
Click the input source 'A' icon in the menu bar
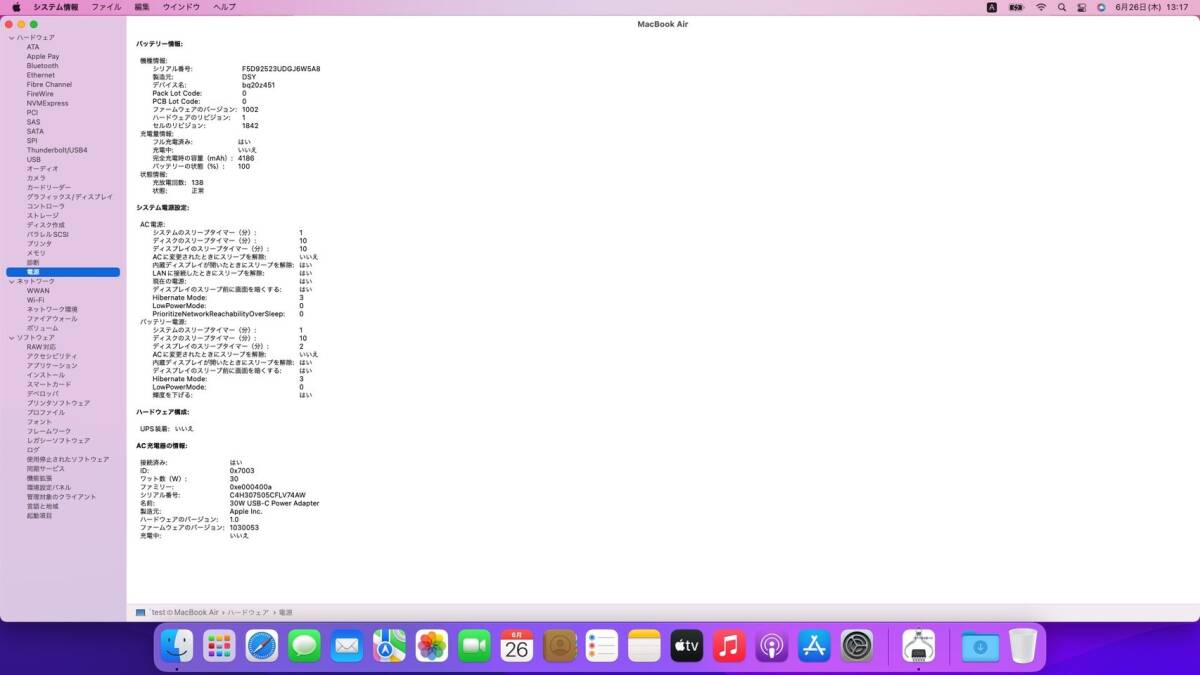(991, 7)
